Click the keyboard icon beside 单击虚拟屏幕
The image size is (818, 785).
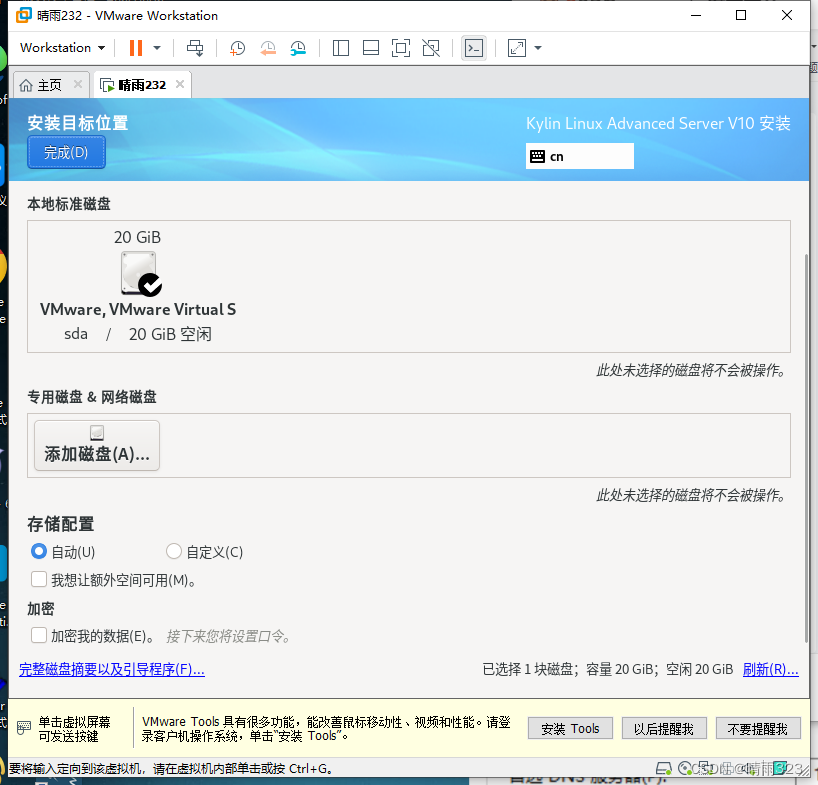24,728
